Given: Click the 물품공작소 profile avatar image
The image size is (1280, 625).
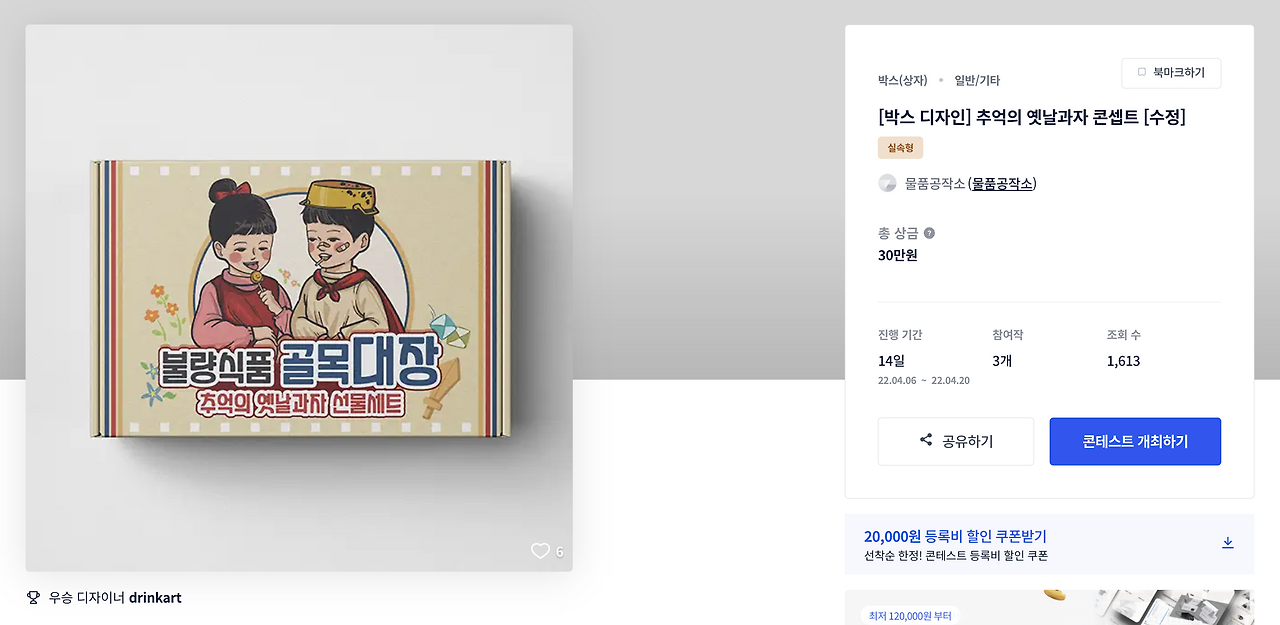Looking at the screenshot, I should pyautogui.click(x=886, y=183).
